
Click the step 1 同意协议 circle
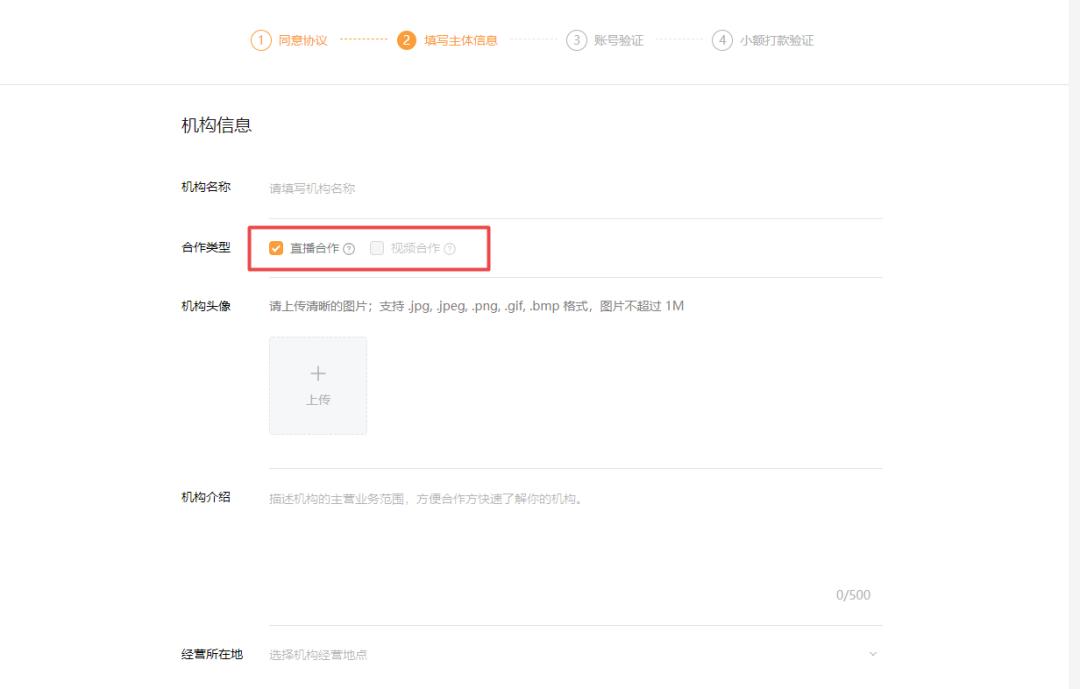click(x=260, y=40)
